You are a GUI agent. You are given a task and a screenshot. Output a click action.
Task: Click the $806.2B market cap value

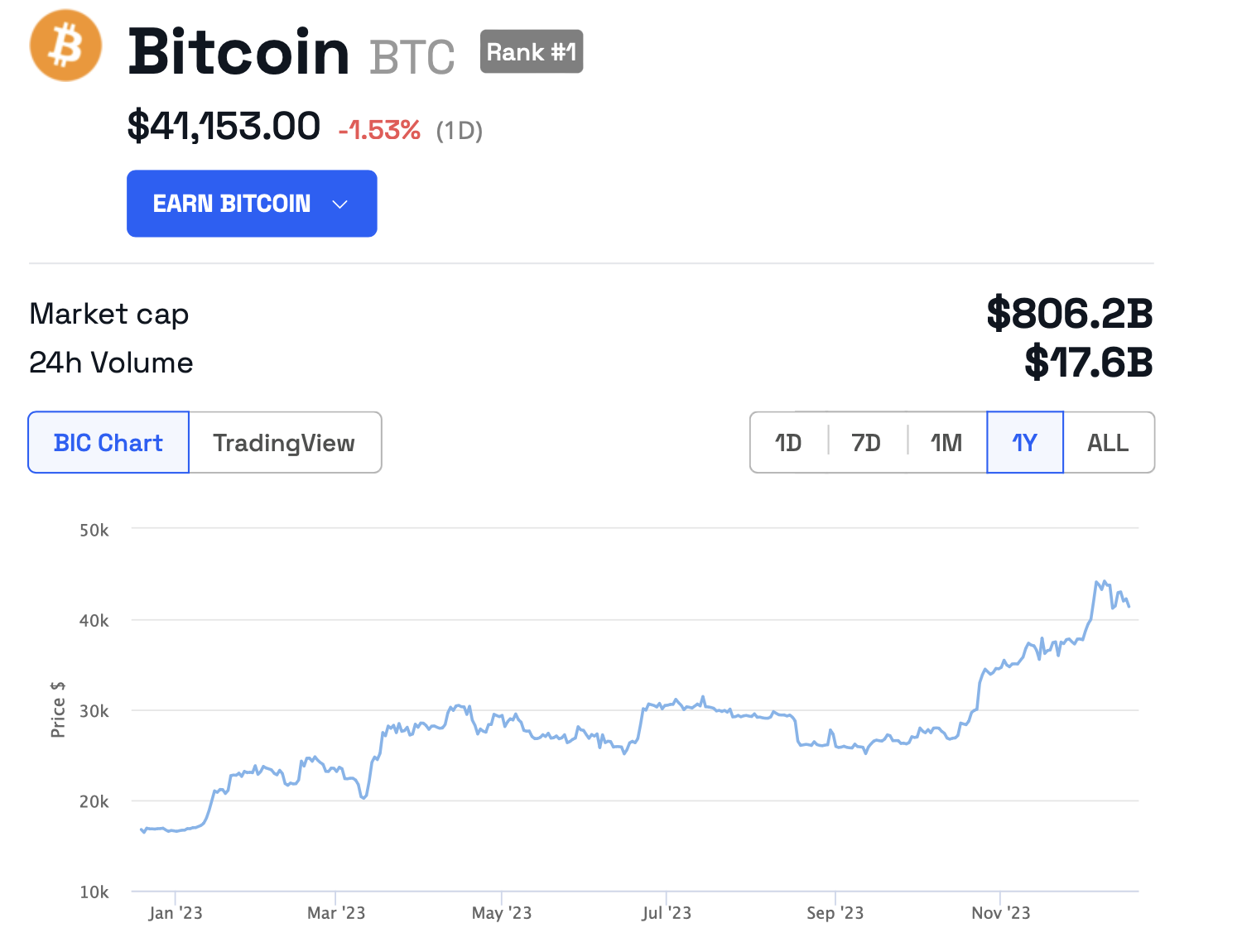(x=1069, y=314)
